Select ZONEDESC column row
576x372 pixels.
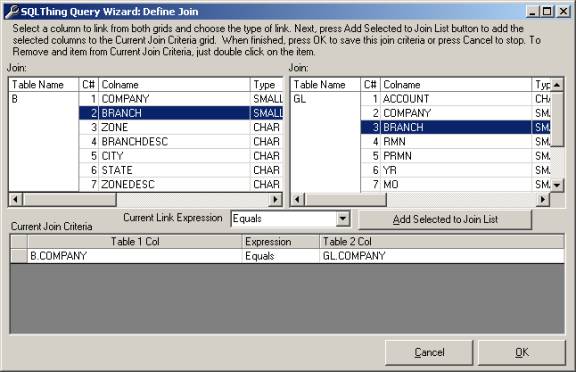[x=181, y=184]
